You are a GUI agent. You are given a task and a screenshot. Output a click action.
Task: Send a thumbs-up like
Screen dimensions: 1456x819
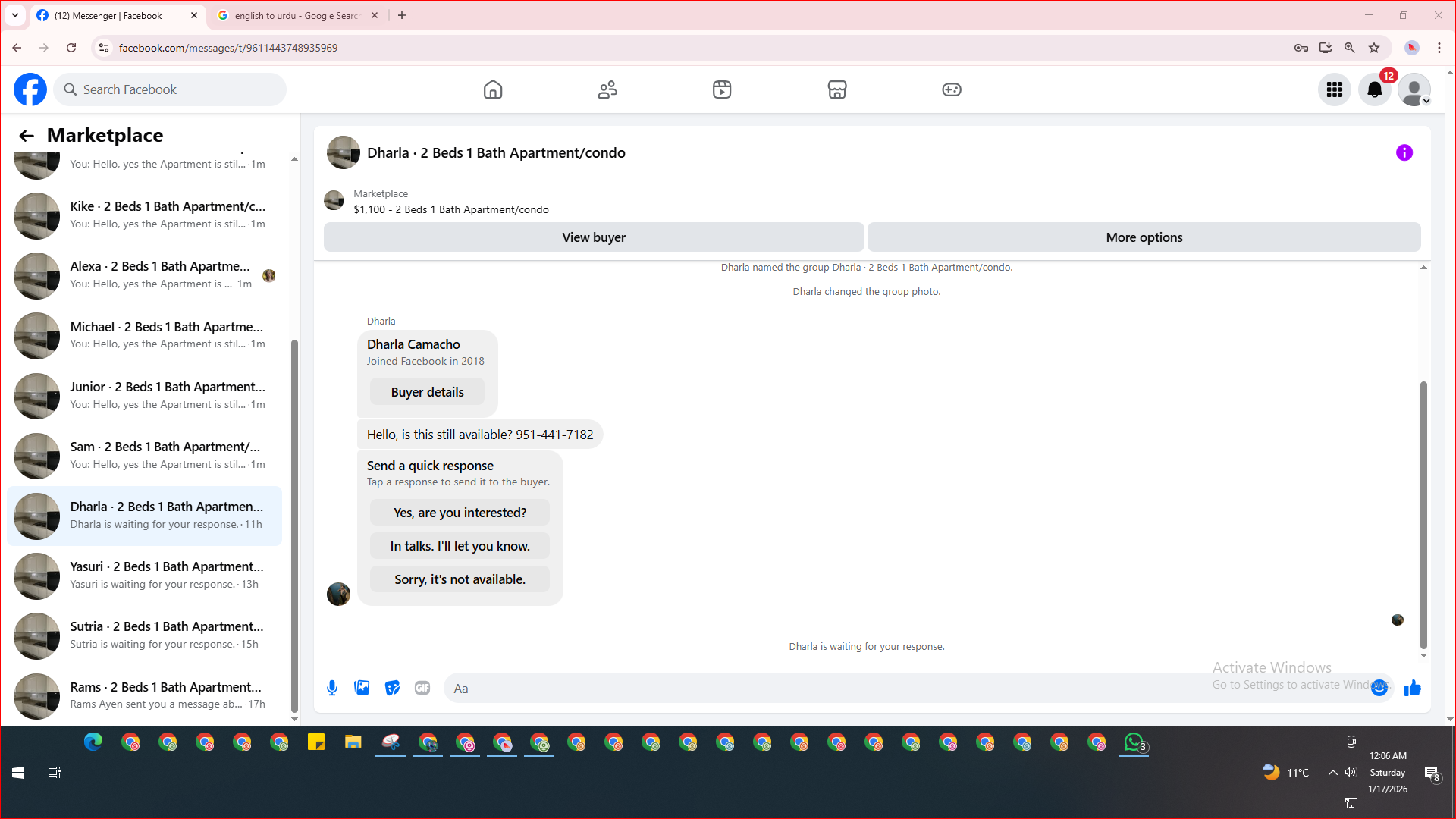click(1412, 688)
